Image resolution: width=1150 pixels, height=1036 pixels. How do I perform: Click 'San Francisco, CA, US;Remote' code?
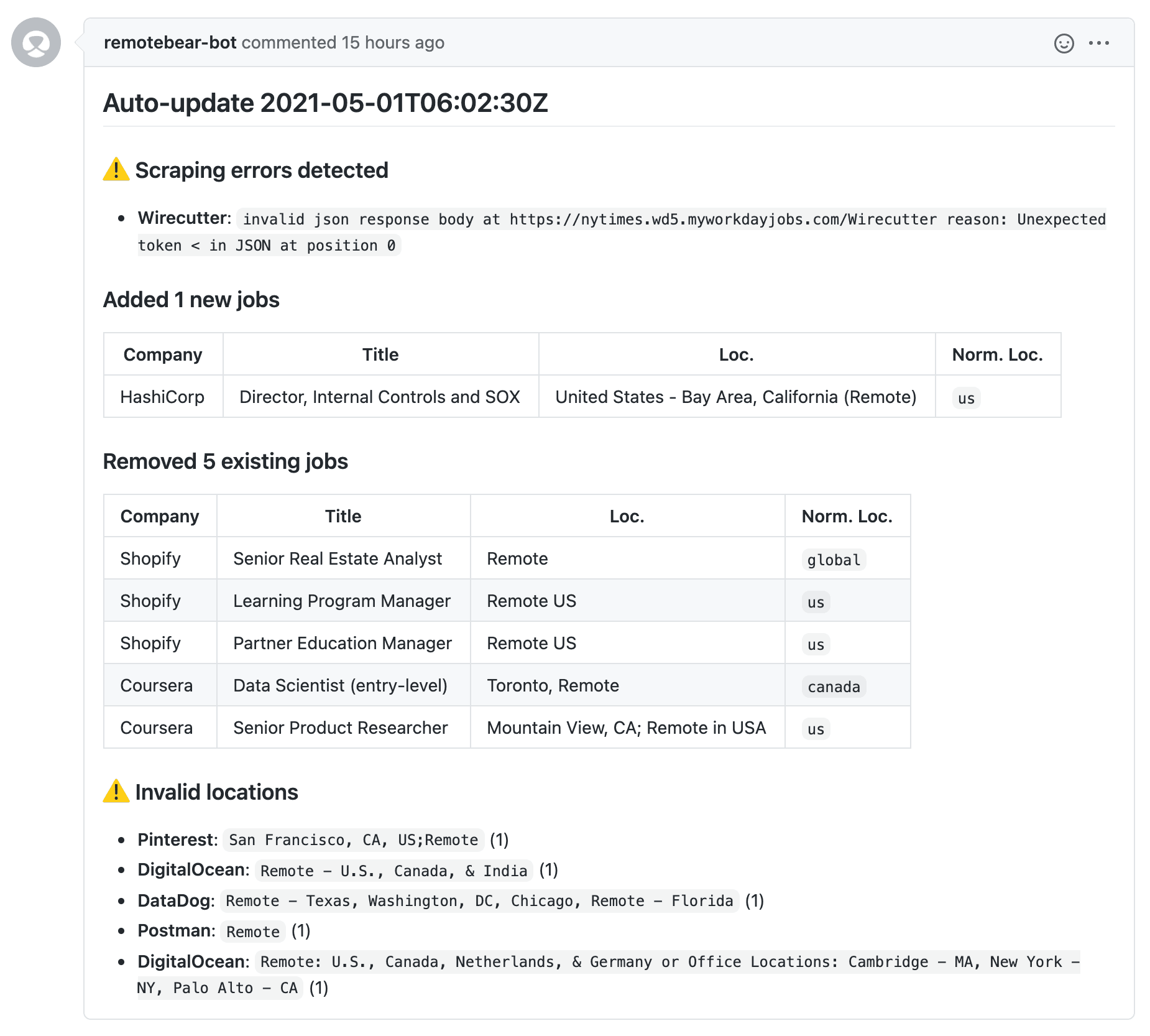(353, 840)
